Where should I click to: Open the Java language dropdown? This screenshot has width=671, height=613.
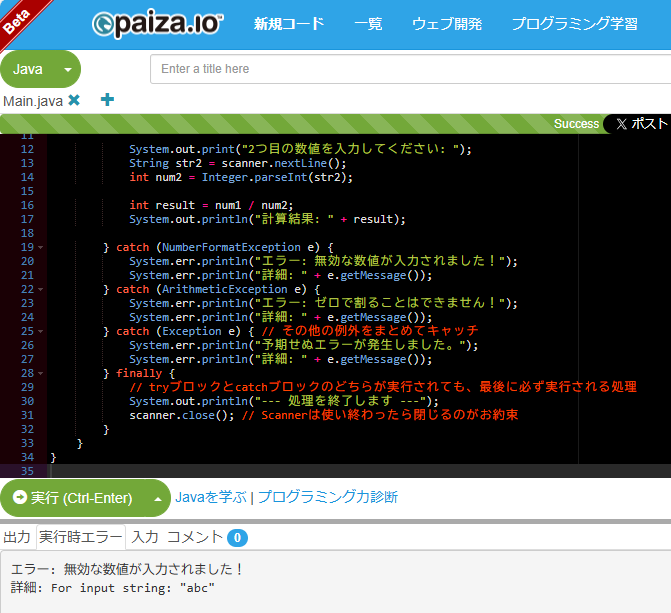pyautogui.click(x=40, y=69)
